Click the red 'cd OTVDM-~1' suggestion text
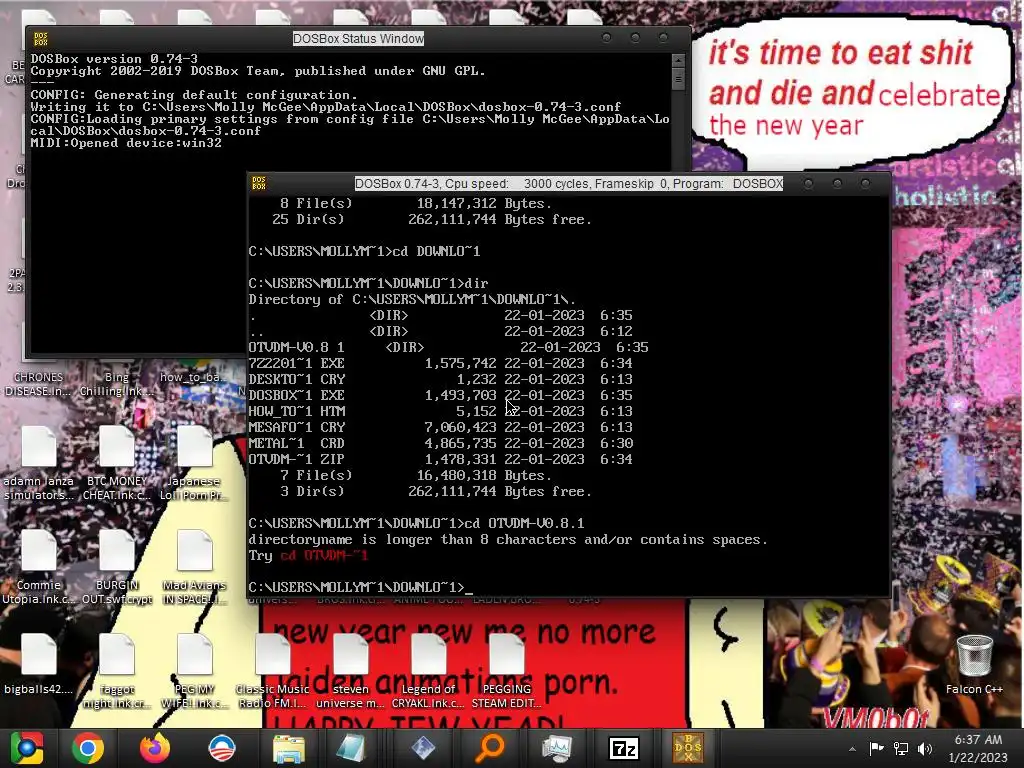This screenshot has width=1024, height=768. tap(324, 556)
